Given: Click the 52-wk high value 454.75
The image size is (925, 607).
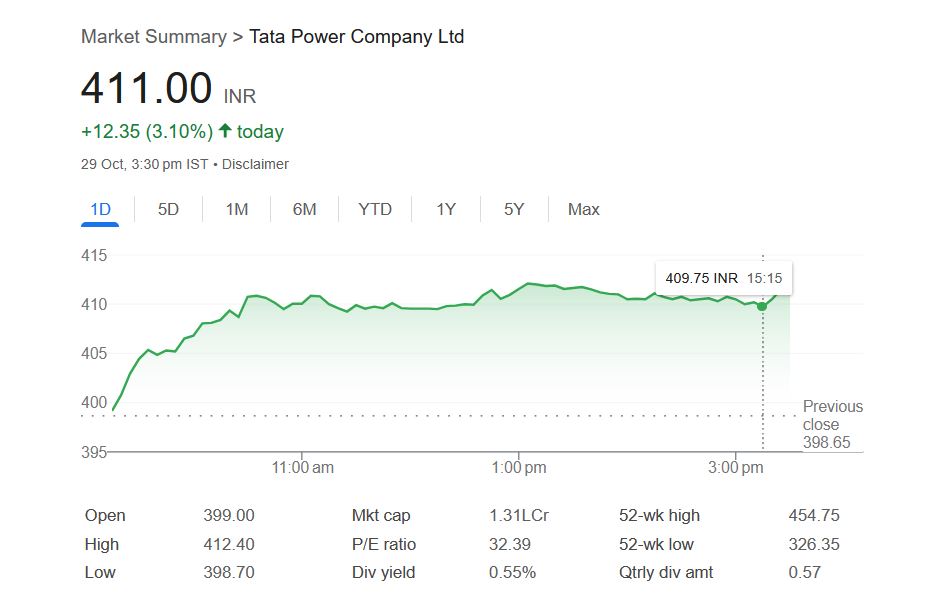Looking at the screenshot, I should (814, 516).
